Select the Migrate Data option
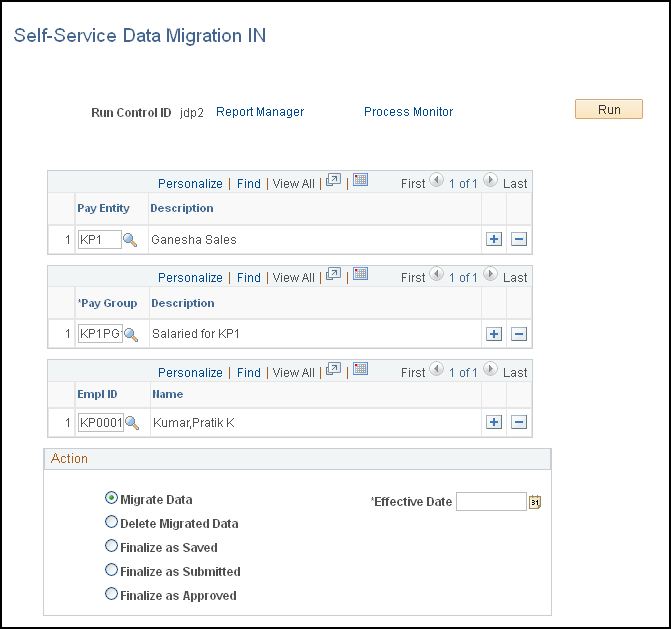Viewport: 671px width, 629px height. coord(111,498)
